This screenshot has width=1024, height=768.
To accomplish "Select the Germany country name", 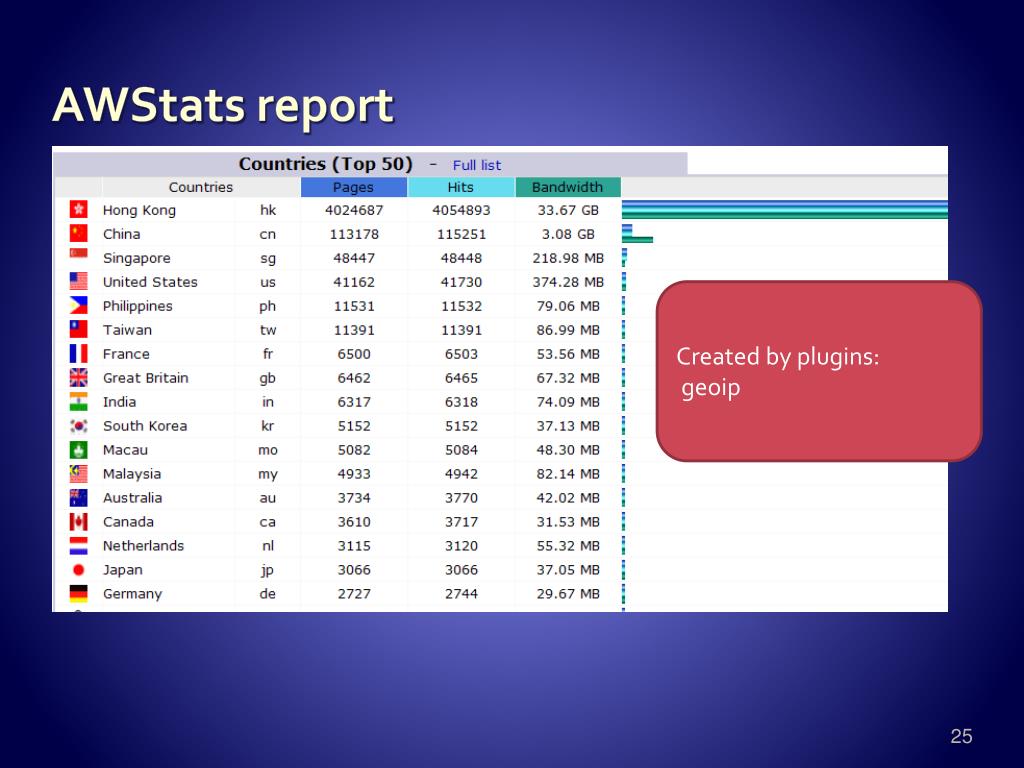I will click(x=133, y=594).
